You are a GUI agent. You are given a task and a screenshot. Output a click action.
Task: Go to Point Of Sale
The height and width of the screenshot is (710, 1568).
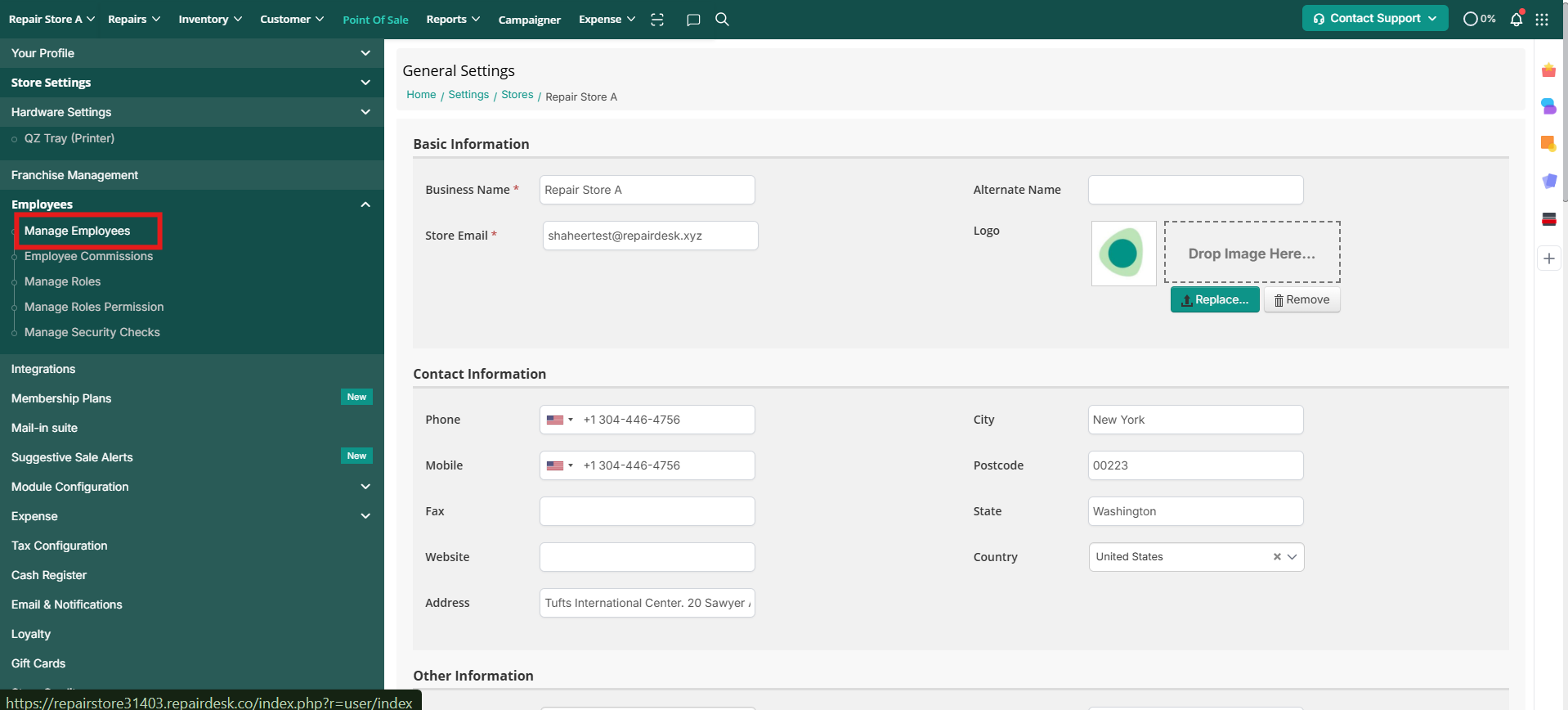375,20
